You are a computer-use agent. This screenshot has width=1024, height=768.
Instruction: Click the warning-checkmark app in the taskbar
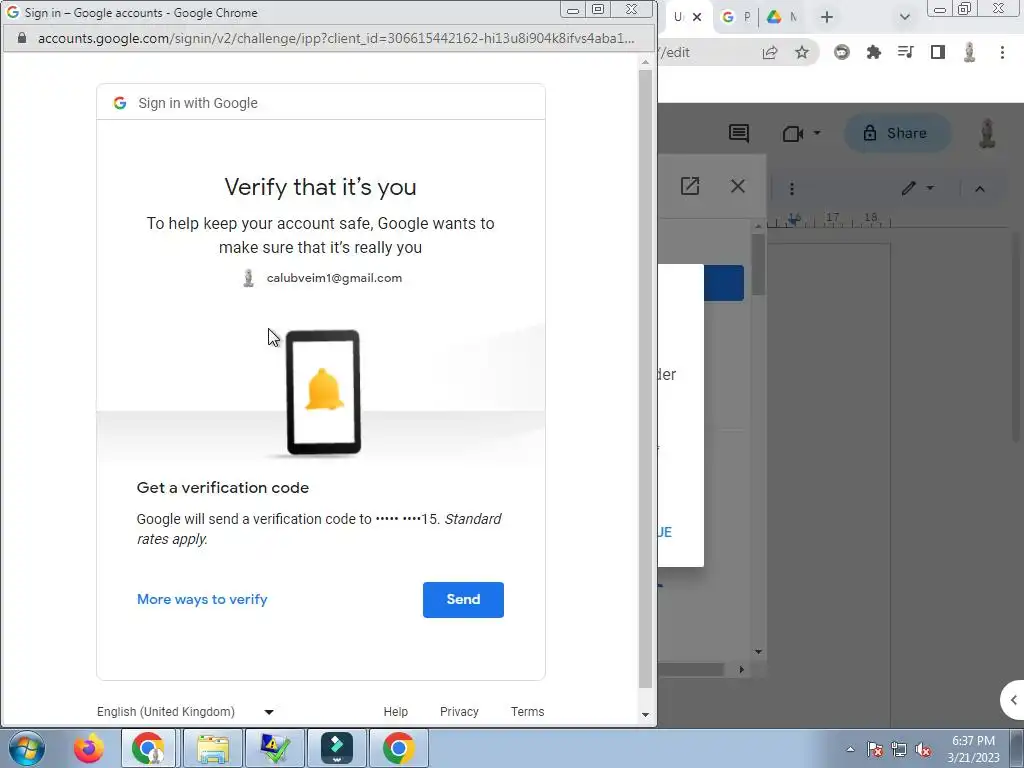tap(274, 748)
